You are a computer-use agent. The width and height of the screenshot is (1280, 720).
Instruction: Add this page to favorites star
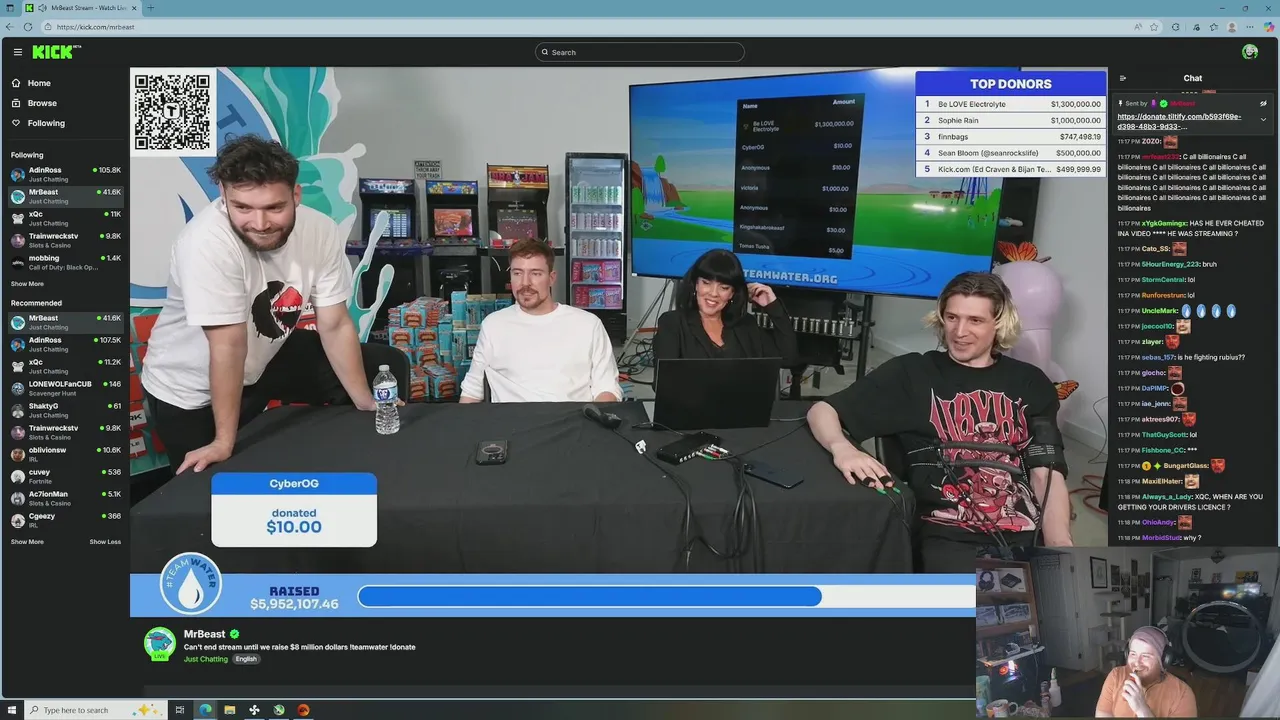[x=1154, y=27]
